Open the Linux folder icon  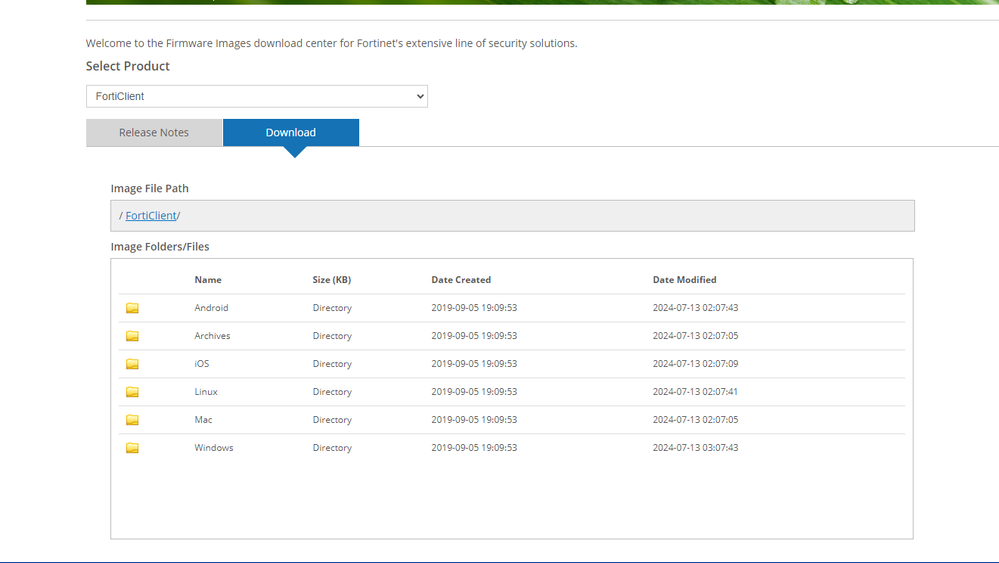[132, 392]
